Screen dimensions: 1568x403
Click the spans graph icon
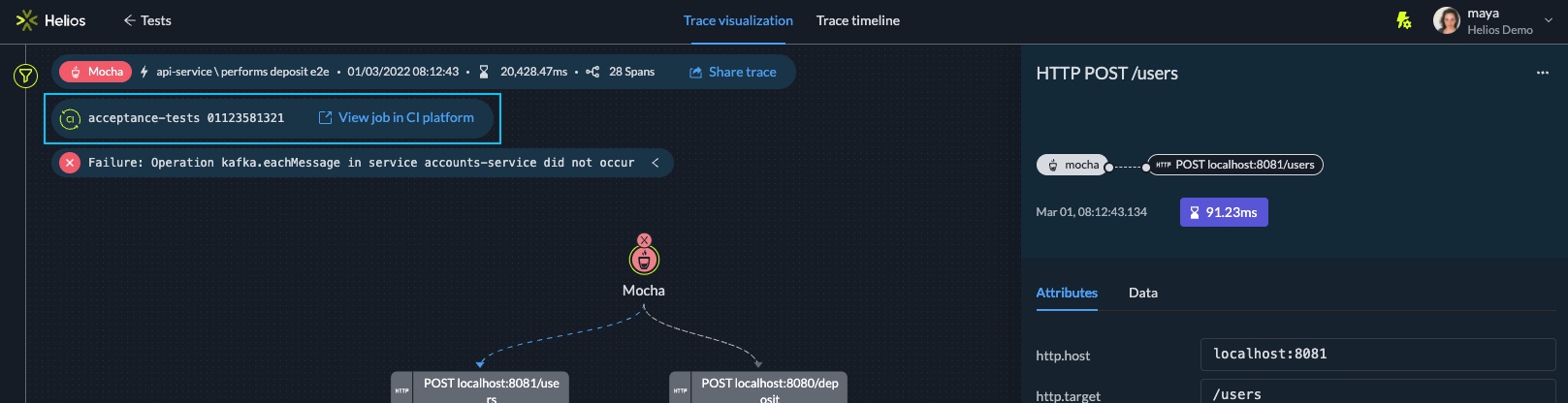[x=592, y=72]
